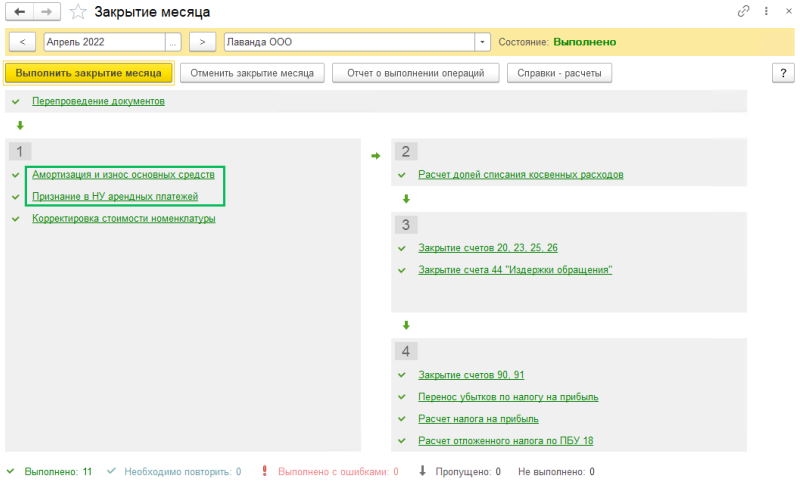The image size is (800, 485).
Task: Click red exclamation icon in status legend
Action: point(264,471)
